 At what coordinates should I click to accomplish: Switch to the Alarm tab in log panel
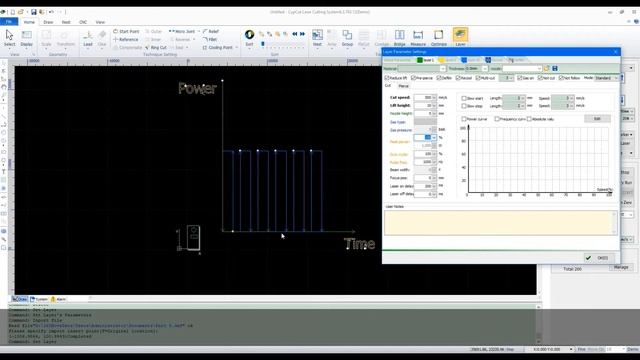[58, 299]
